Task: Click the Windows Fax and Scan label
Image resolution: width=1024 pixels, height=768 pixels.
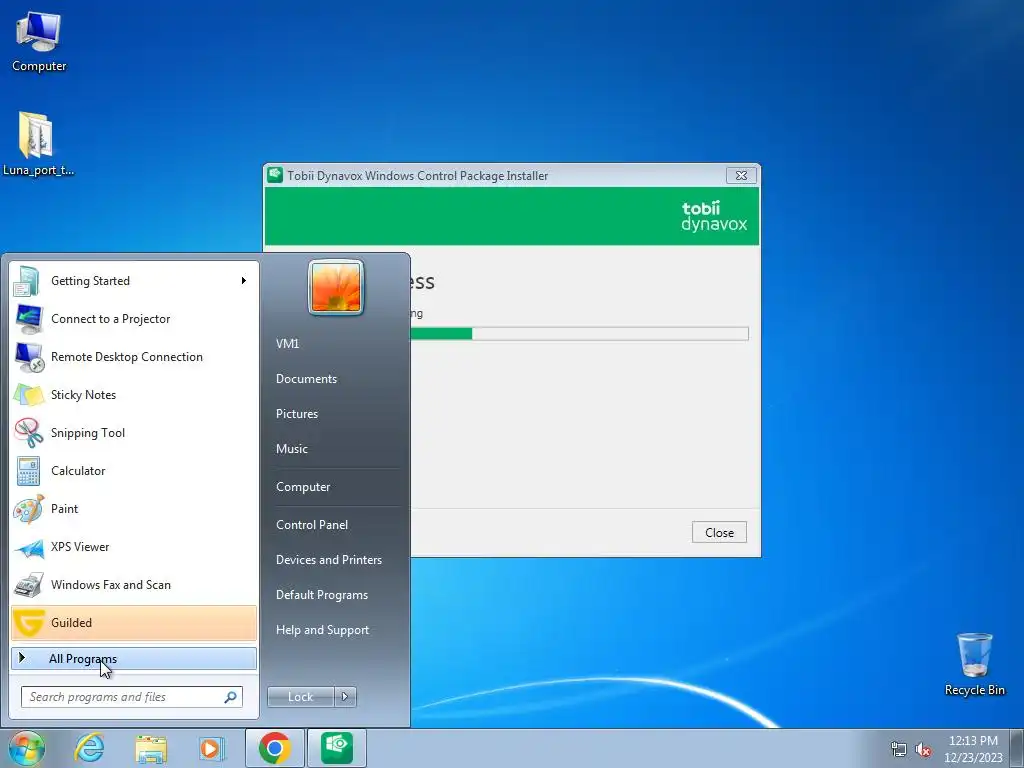Action: pyautogui.click(x=111, y=585)
